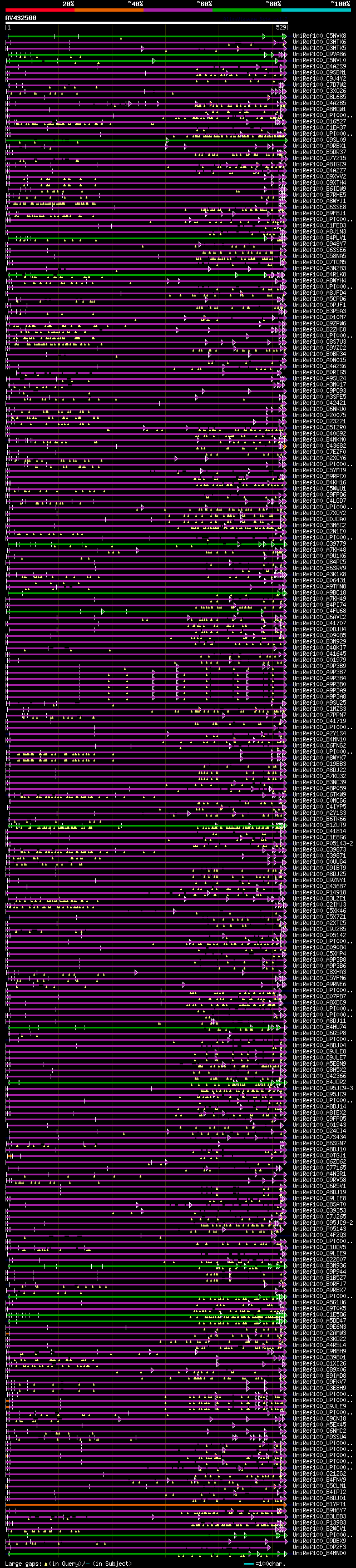Viewport: 356px width, 1568px height.
Task: Select the UniRef100_C1MZS3 label
Action: click(319, 709)
